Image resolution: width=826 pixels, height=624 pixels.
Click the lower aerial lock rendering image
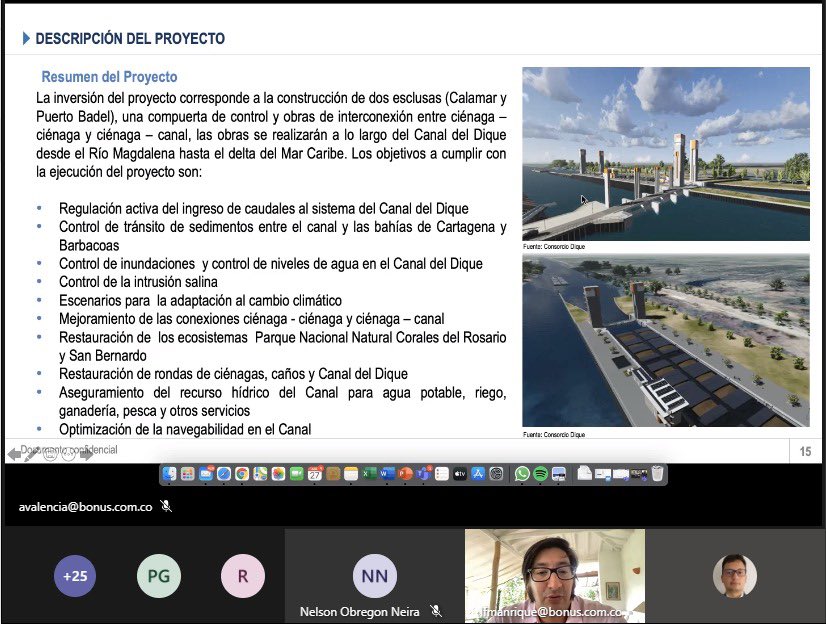coord(666,340)
